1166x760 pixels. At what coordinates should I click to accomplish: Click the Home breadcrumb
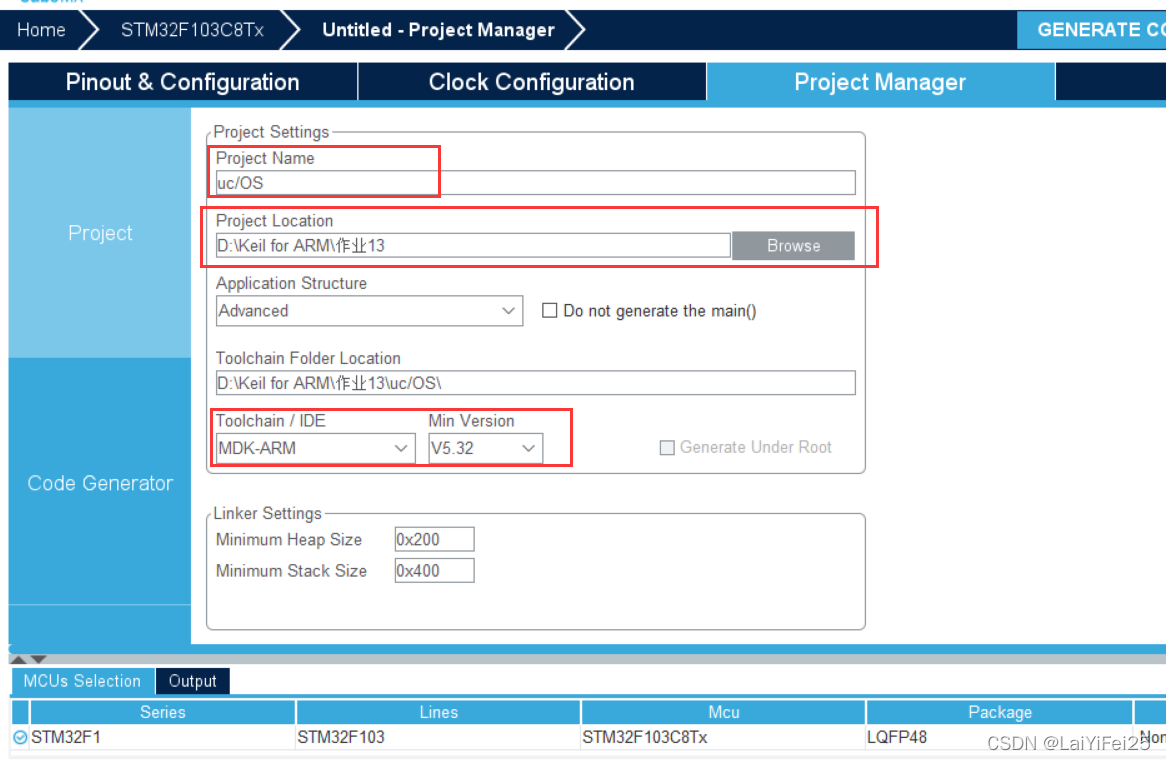[x=42, y=30]
